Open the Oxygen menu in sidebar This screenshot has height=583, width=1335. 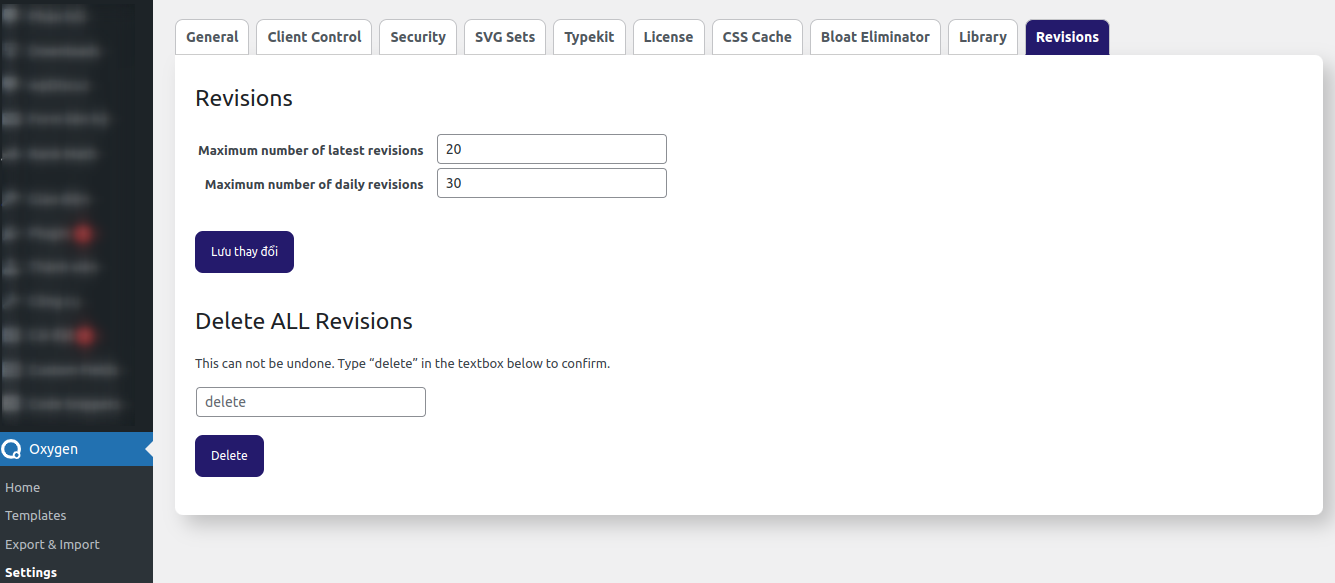76,449
